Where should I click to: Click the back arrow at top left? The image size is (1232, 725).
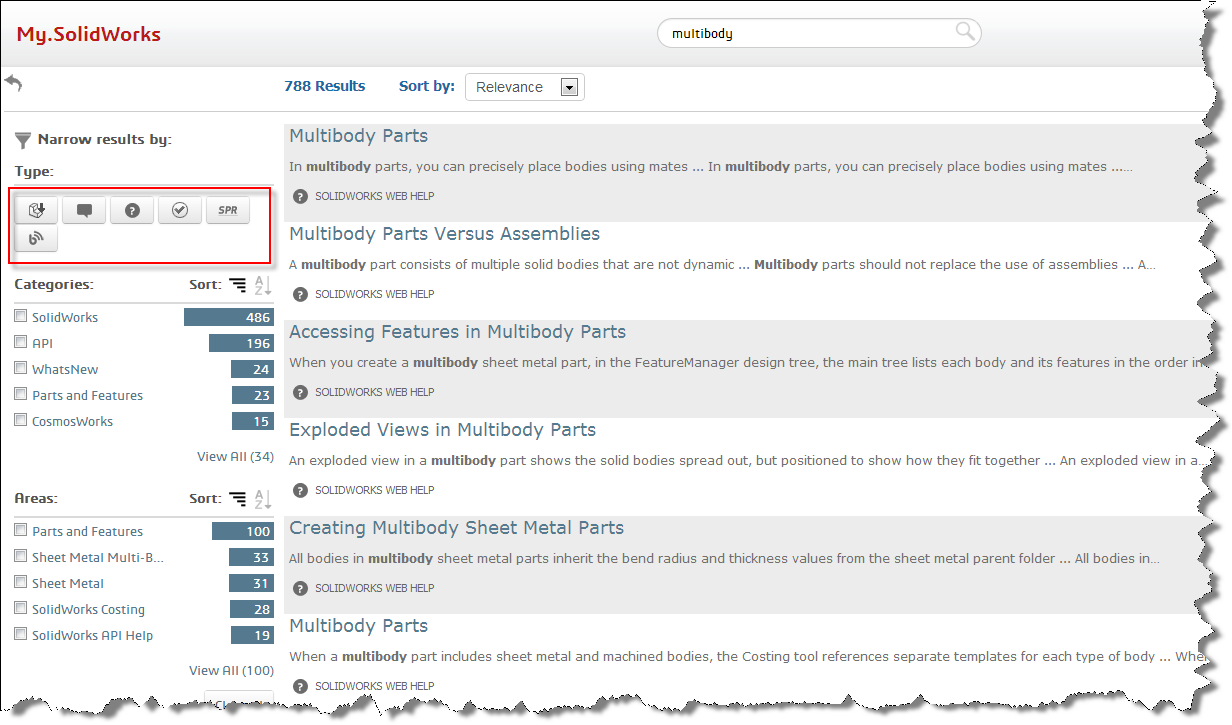click(13, 83)
